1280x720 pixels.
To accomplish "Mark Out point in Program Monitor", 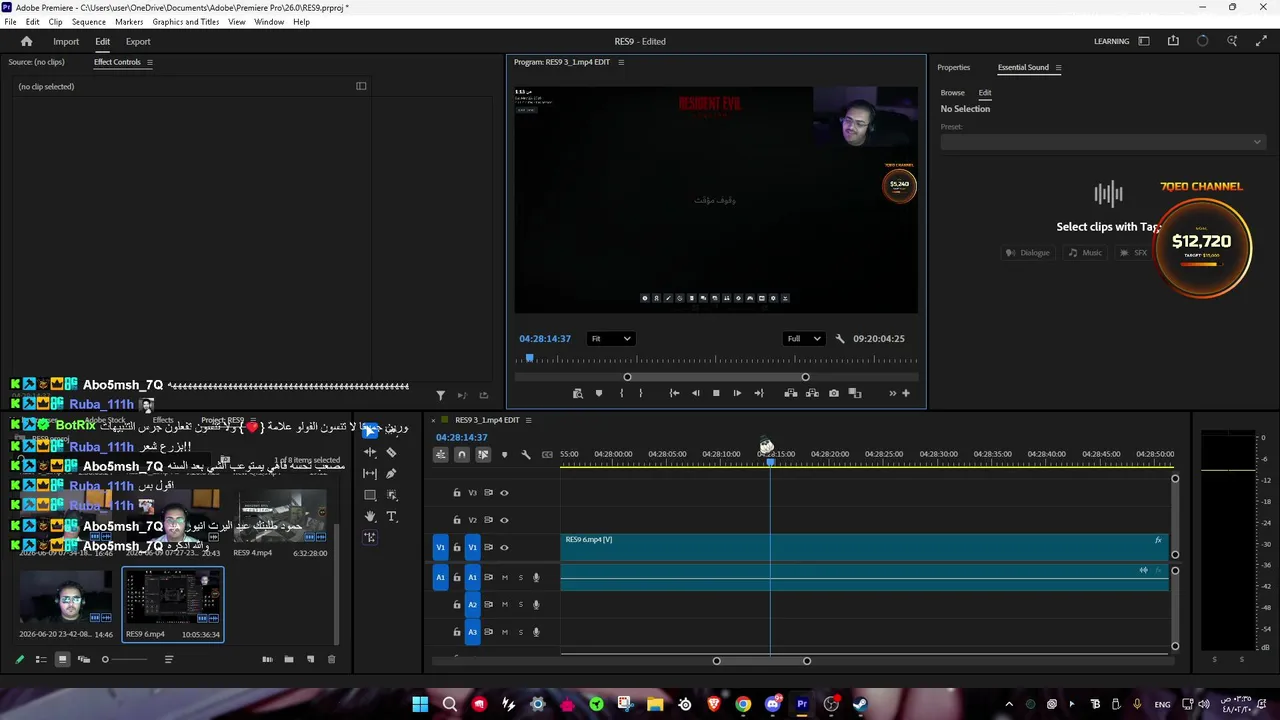I will point(641,393).
